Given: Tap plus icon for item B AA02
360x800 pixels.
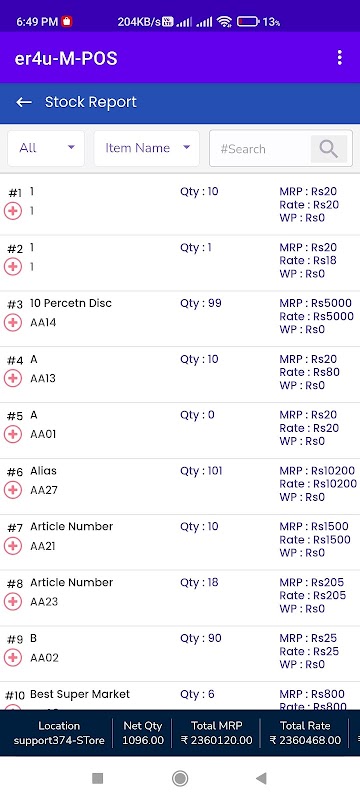Looking at the screenshot, I should (13, 658).
